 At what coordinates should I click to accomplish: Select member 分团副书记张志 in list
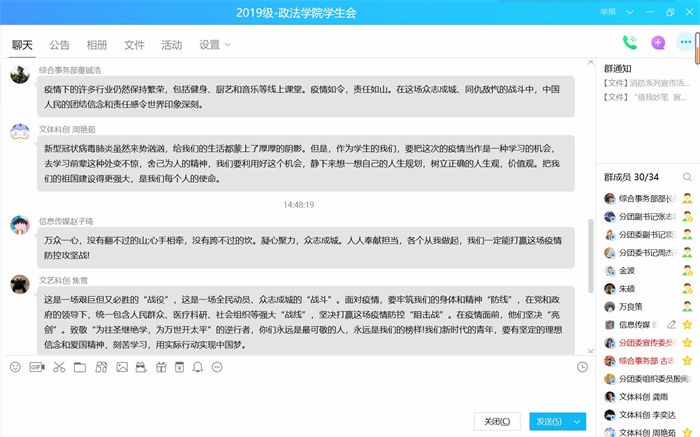pos(648,216)
